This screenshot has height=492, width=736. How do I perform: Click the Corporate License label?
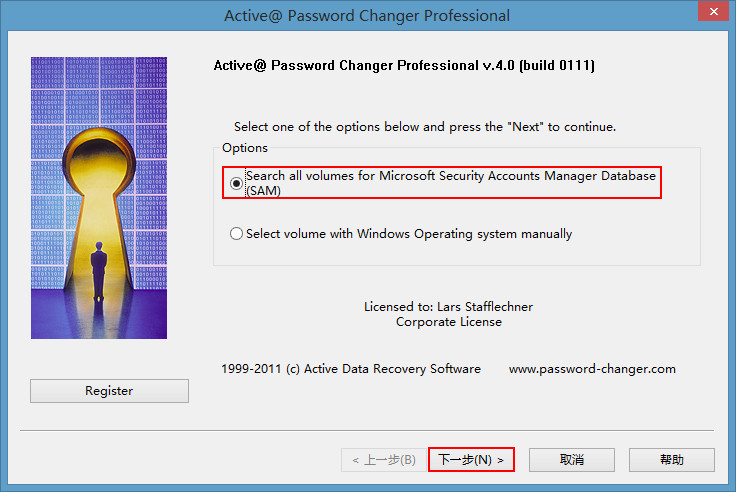click(449, 322)
